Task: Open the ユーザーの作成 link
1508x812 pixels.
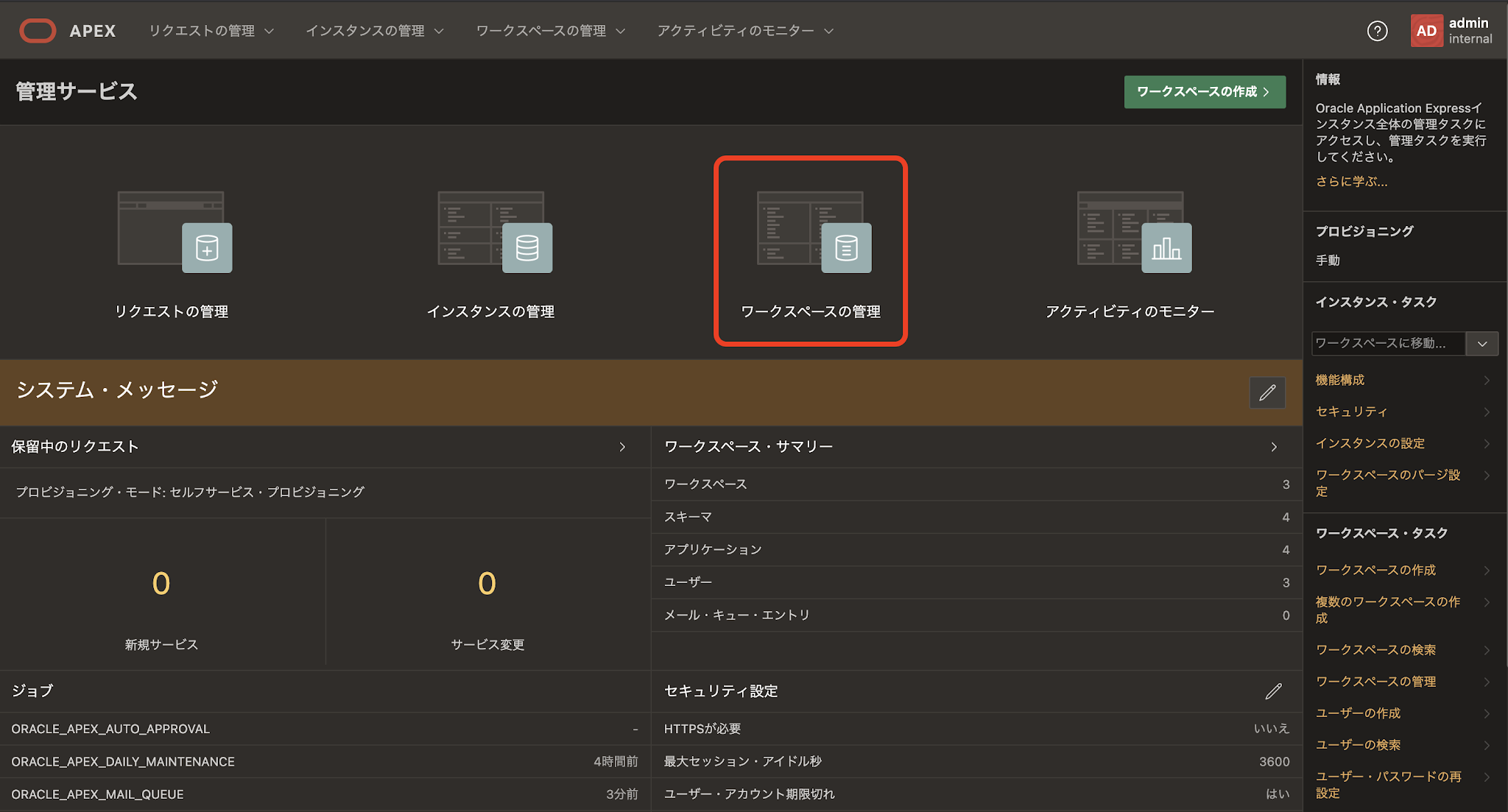Action: (x=1358, y=713)
